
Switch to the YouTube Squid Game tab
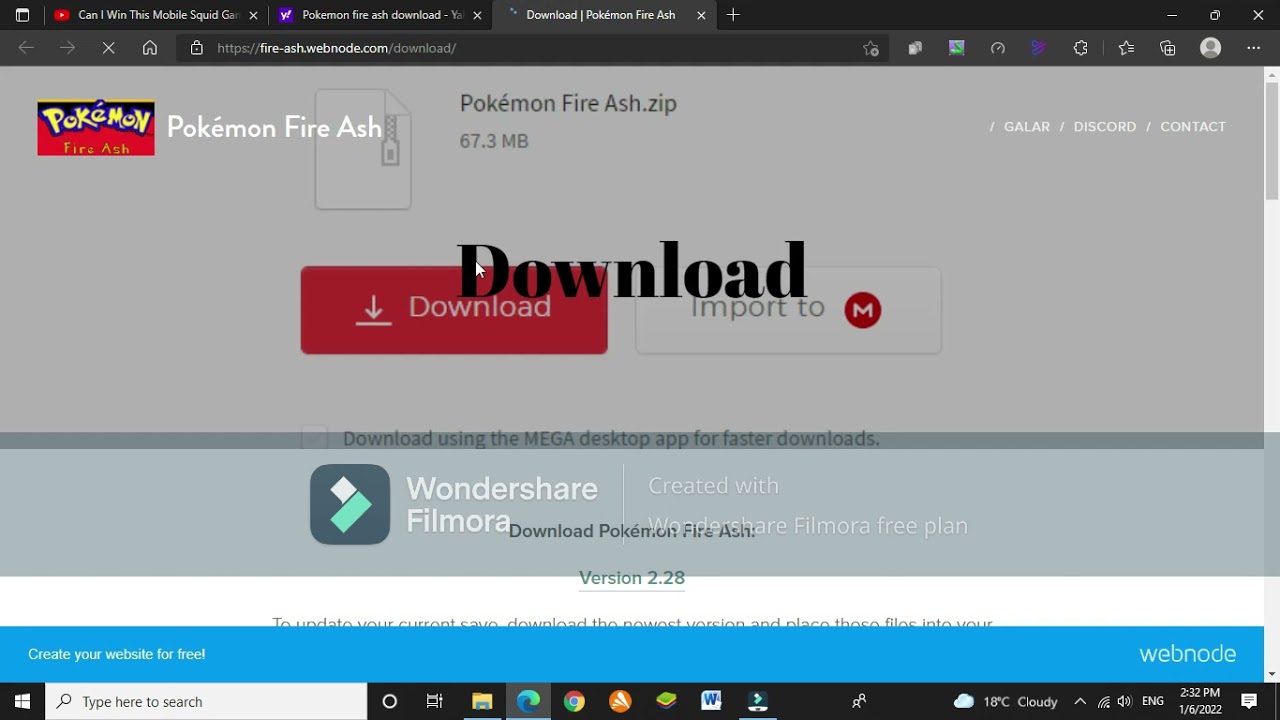coord(155,15)
